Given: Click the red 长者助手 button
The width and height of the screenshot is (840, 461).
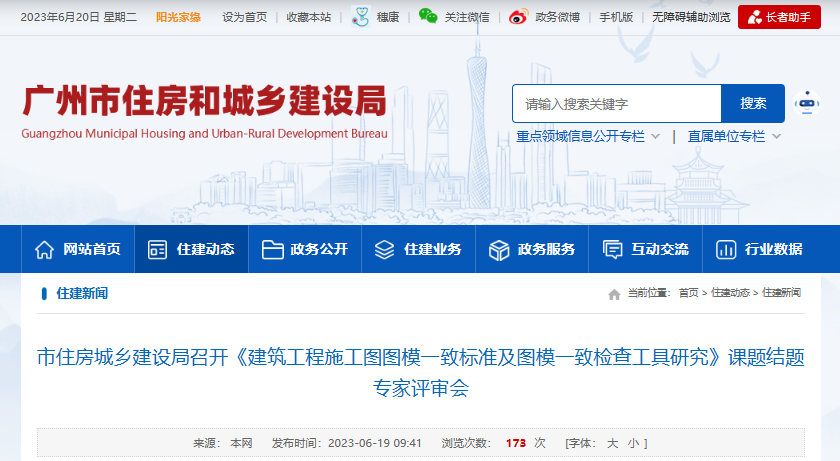Looking at the screenshot, I should 779,17.
